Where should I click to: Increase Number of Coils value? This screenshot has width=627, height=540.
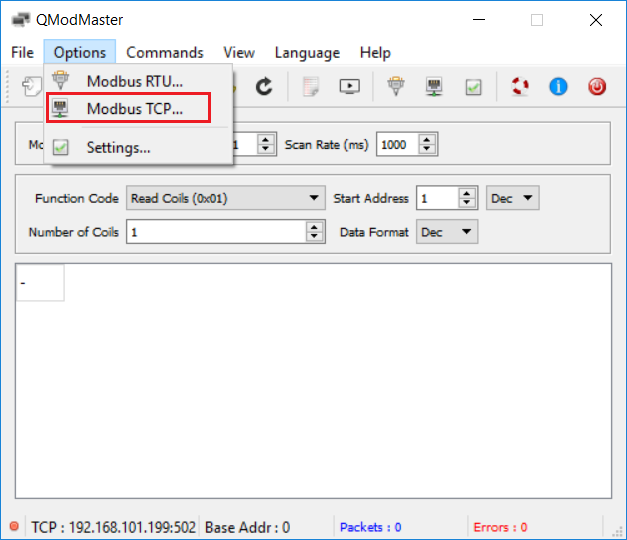314,227
